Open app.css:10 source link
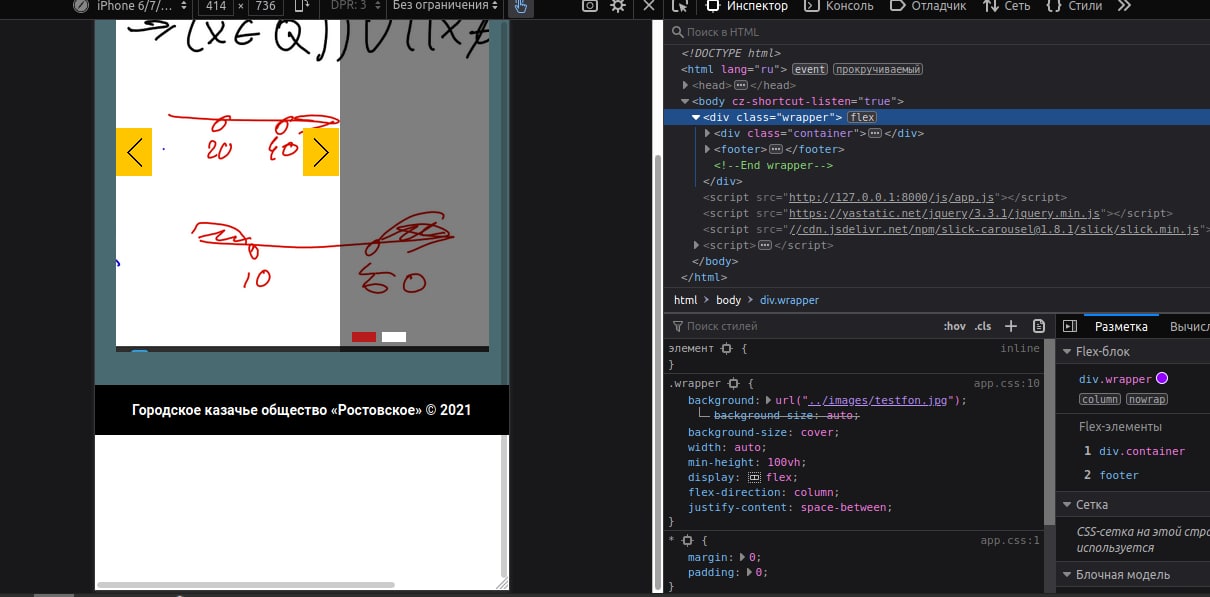The width and height of the screenshot is (1210, 597). (1007, 384)
